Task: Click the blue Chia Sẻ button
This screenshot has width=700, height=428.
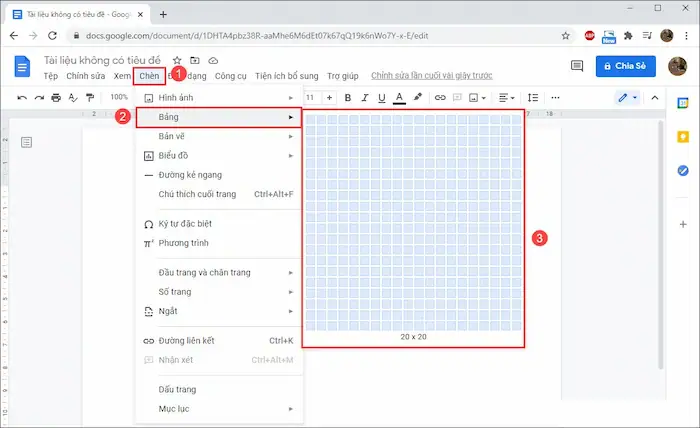Action: [626, 66]
